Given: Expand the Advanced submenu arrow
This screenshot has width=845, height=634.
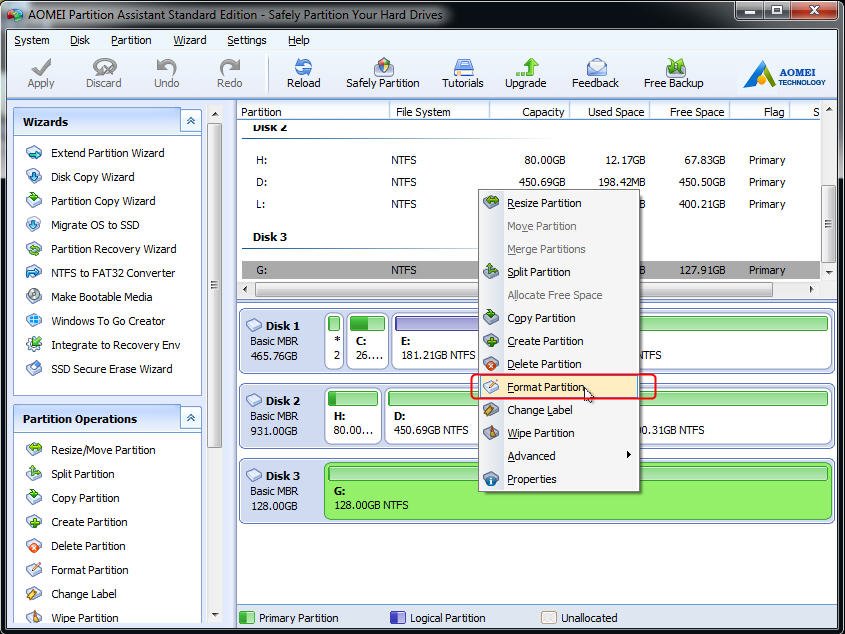Looking at the screenshot, I should pos(628,455).
